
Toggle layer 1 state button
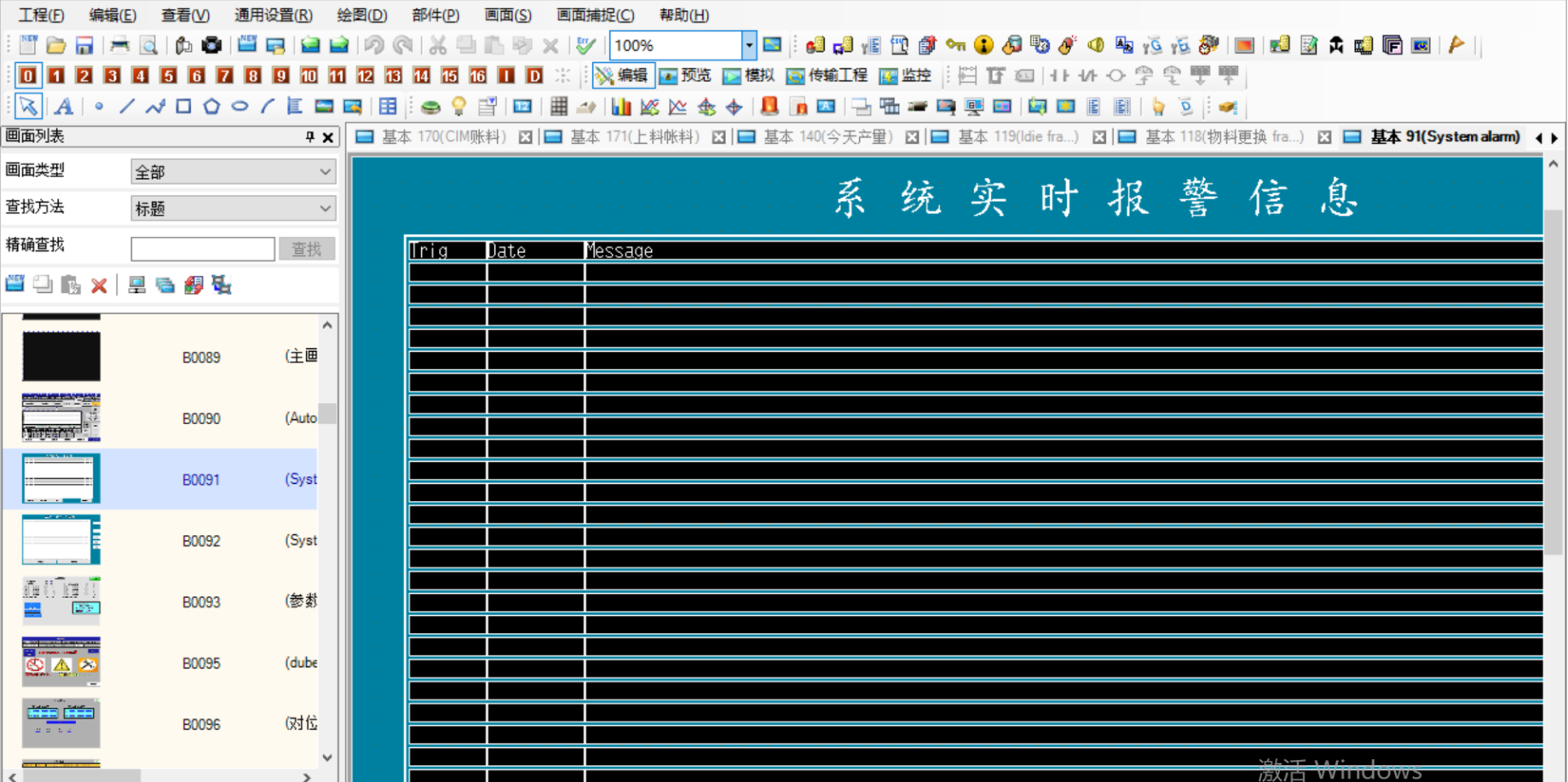[56, 76]
